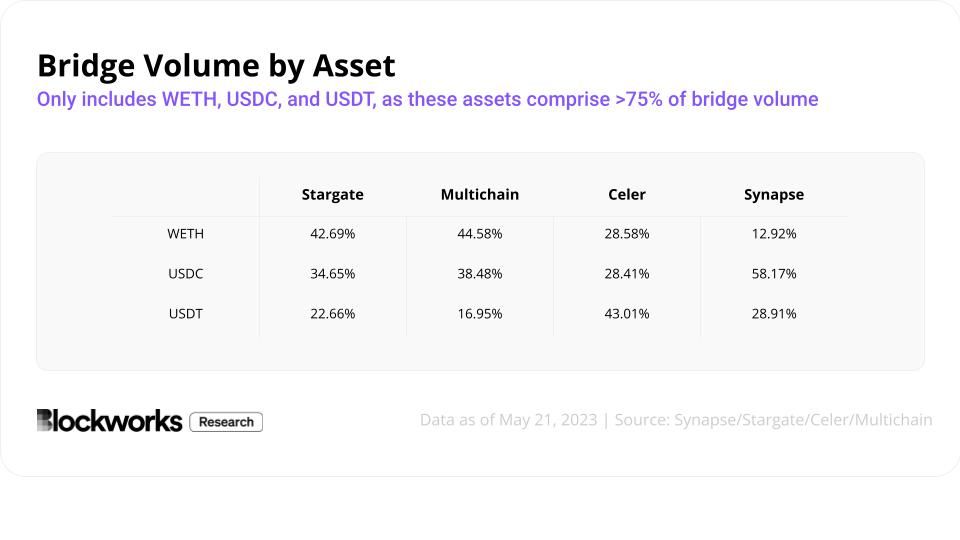The width and height of the screenshot is (960, 540).
Task: Click the WETH row label
Action: click(x=185, y=234)
